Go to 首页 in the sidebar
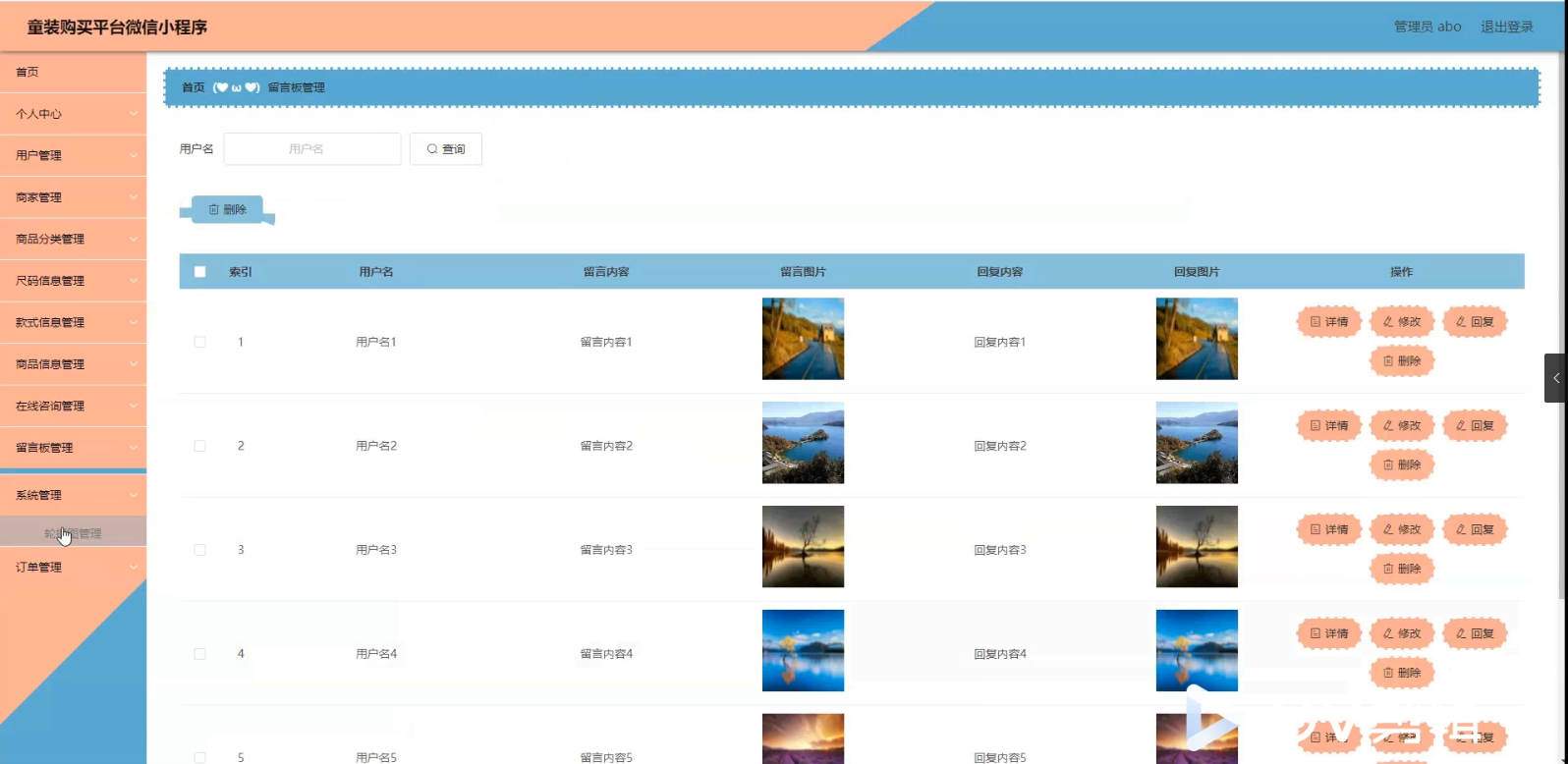 click(x=73, y=72)
